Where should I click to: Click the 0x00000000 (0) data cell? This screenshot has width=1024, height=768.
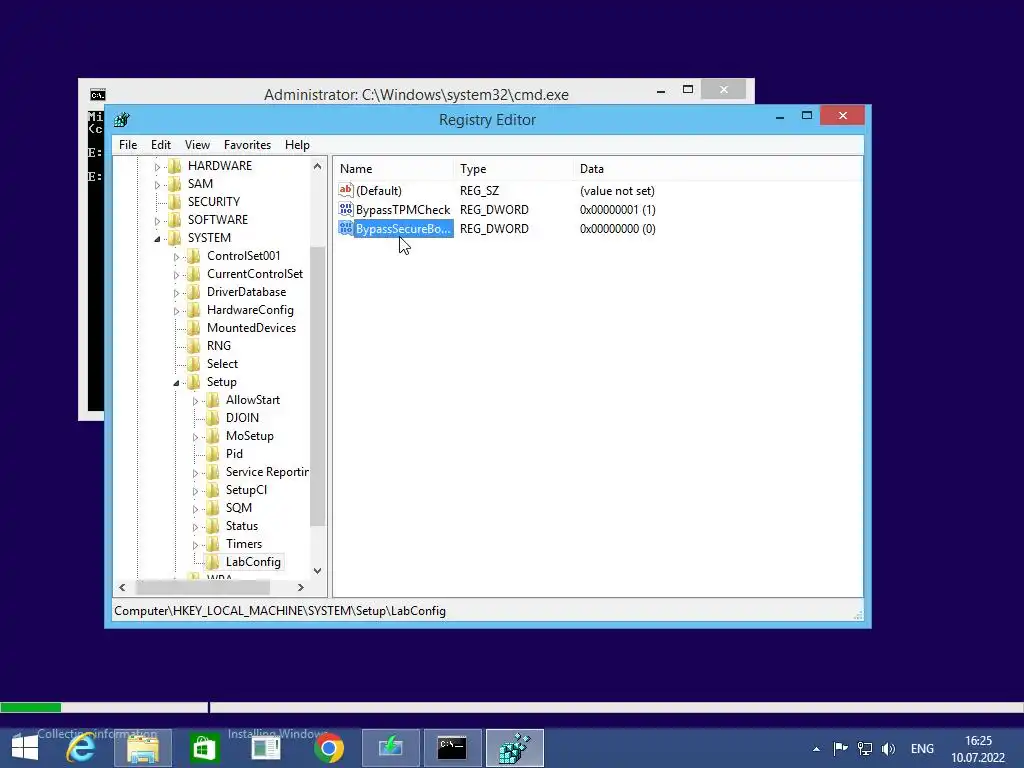tap(618, 229)
